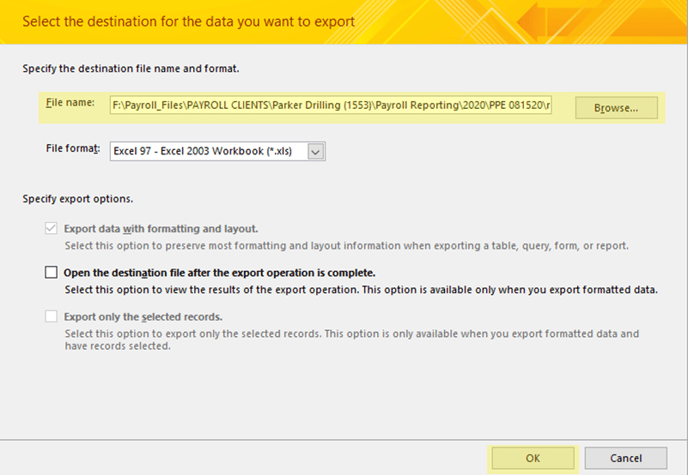Click description about viewing the export operation results
688x475 pixels.
click(360, 290)
